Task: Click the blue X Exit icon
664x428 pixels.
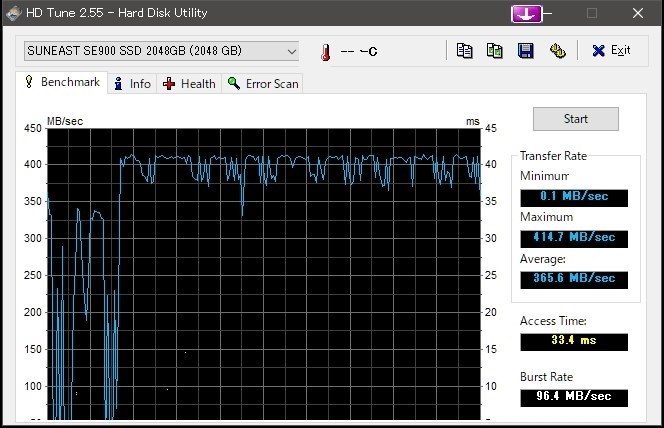Action: point(598,51)
